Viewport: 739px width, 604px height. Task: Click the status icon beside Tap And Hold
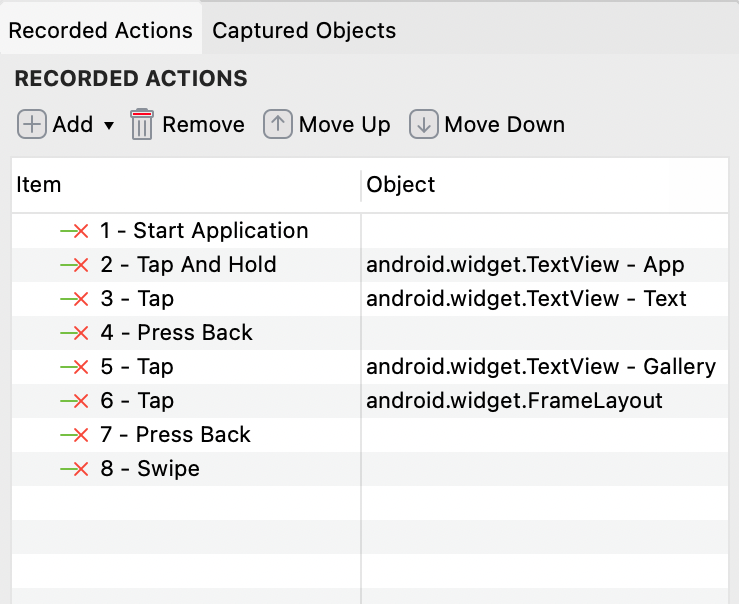(x=75, y=265)
